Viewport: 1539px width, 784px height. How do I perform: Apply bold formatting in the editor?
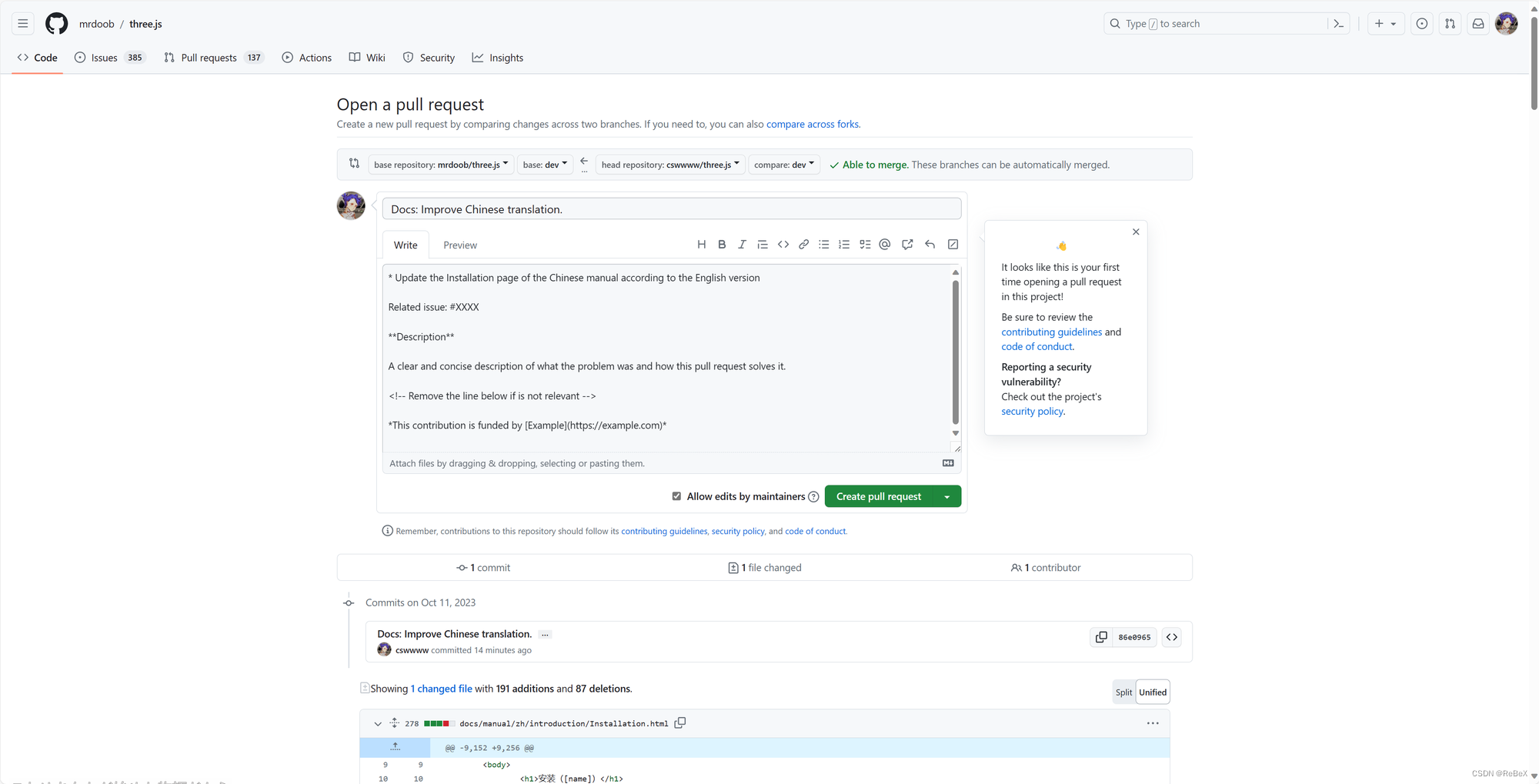pos(722,245)
